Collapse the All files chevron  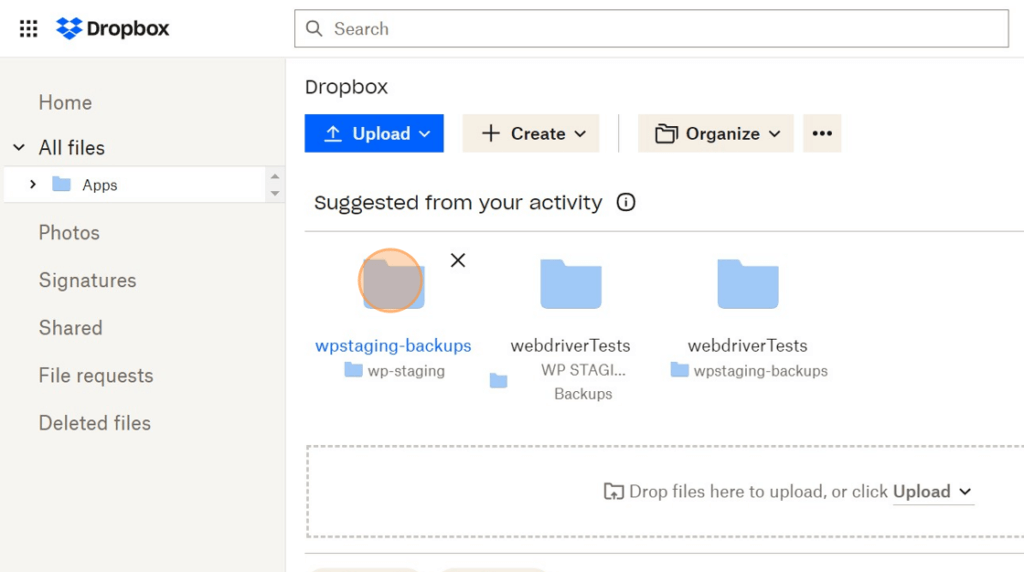point(19,148)
